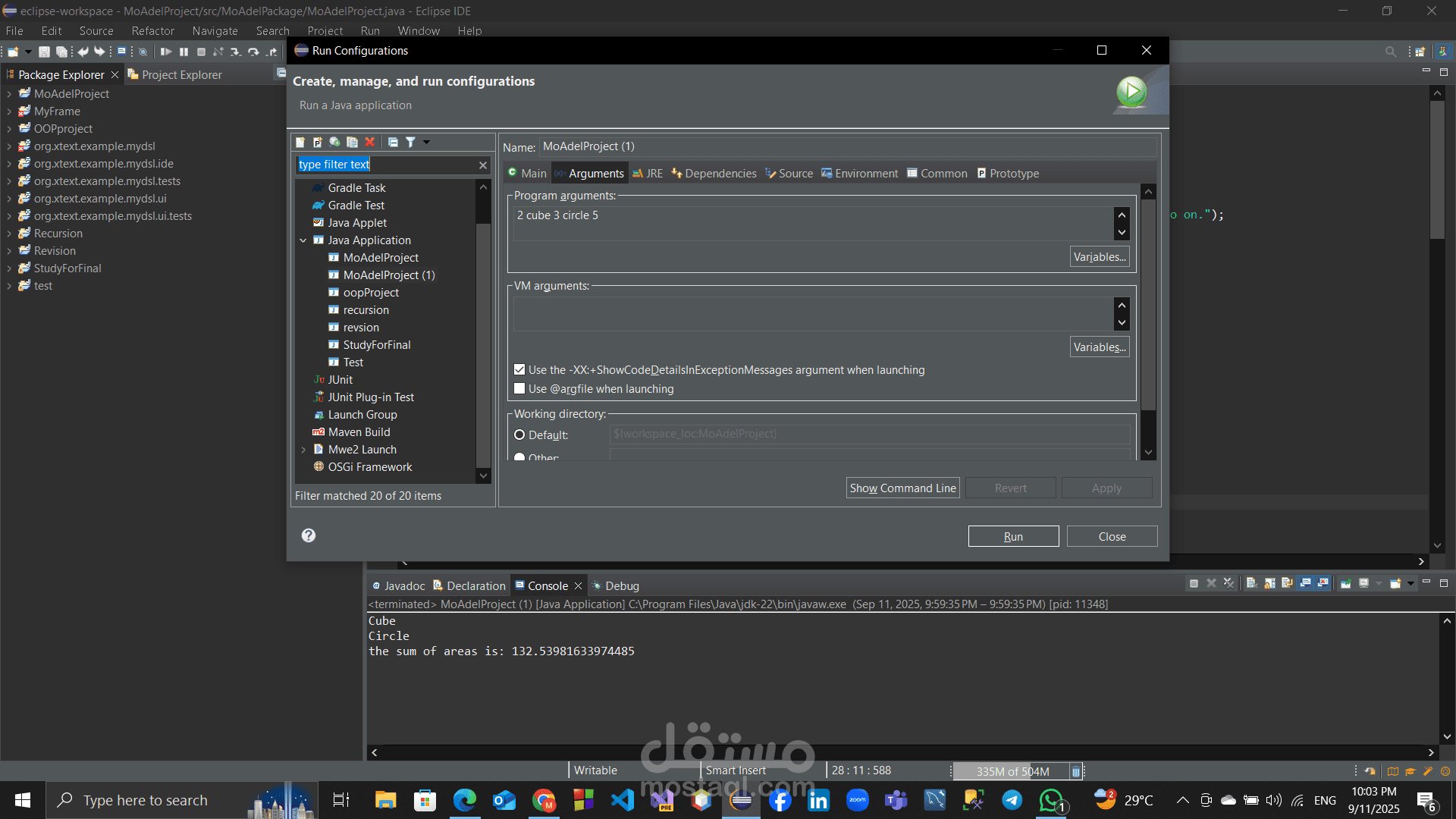This screenshot has width=1456, height=819.
Task: Switch to the Main tab
Action: click(527, 174)
